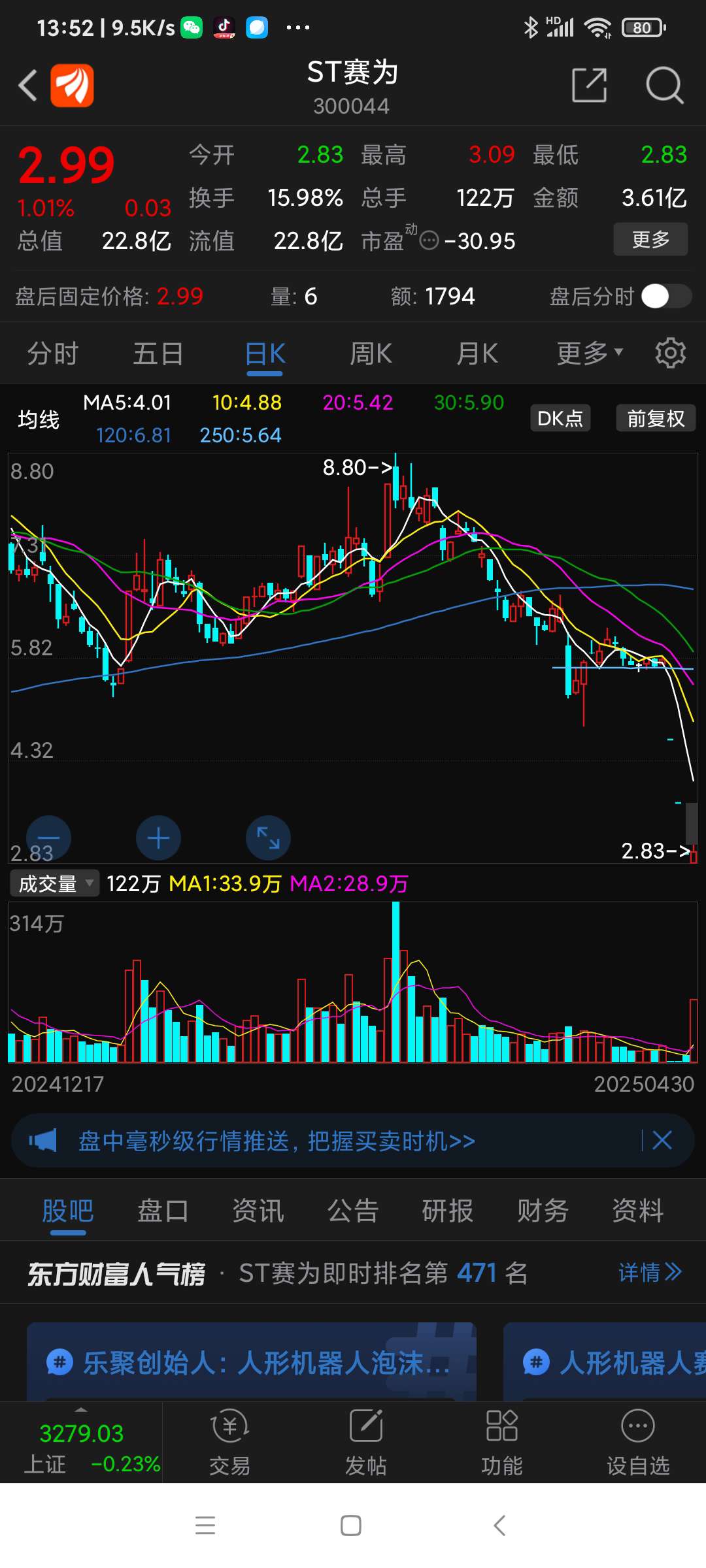Tap the tallest volume bar in chart

coord(395,981)
